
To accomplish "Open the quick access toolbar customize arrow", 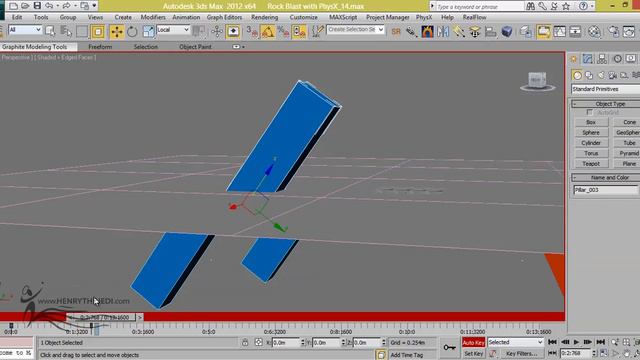I will [x=94, y=6].
